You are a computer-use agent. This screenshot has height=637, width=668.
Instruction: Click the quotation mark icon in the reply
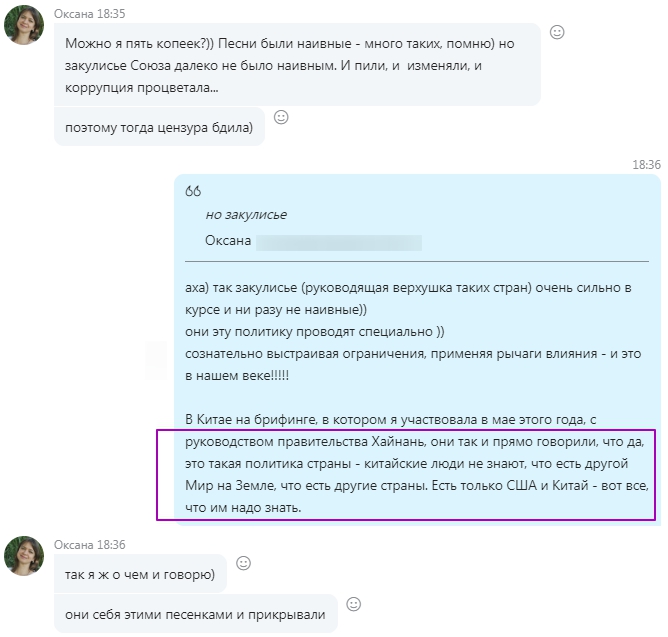coord(193,191)
